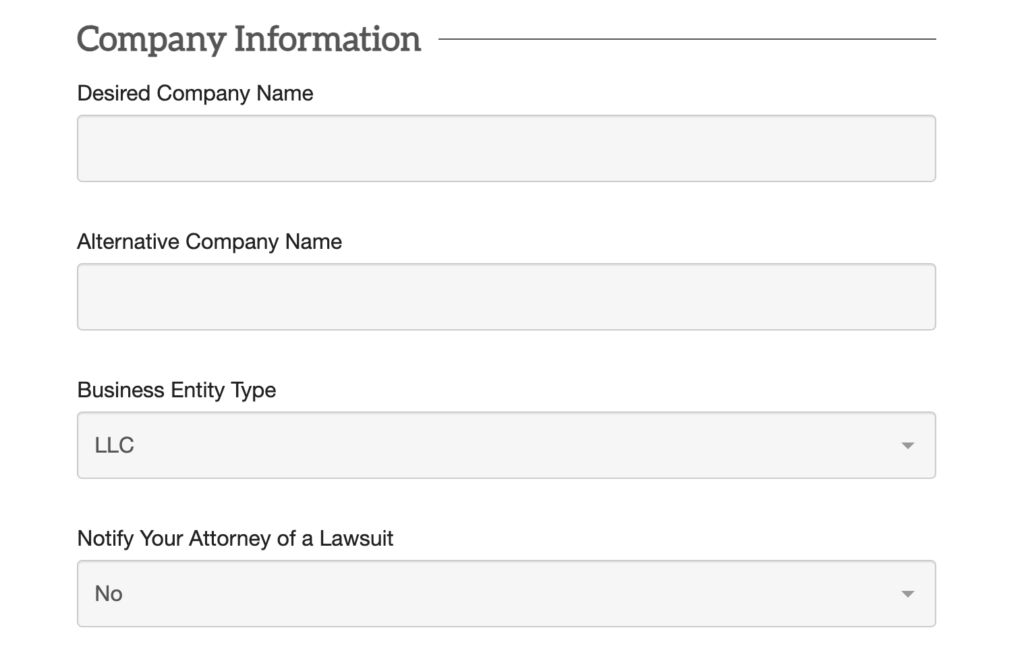The width and height of the screenshot is (1024, 657).
Task: Click the caret arrow in the lawsuit notification select
Action: pos(907,594)
